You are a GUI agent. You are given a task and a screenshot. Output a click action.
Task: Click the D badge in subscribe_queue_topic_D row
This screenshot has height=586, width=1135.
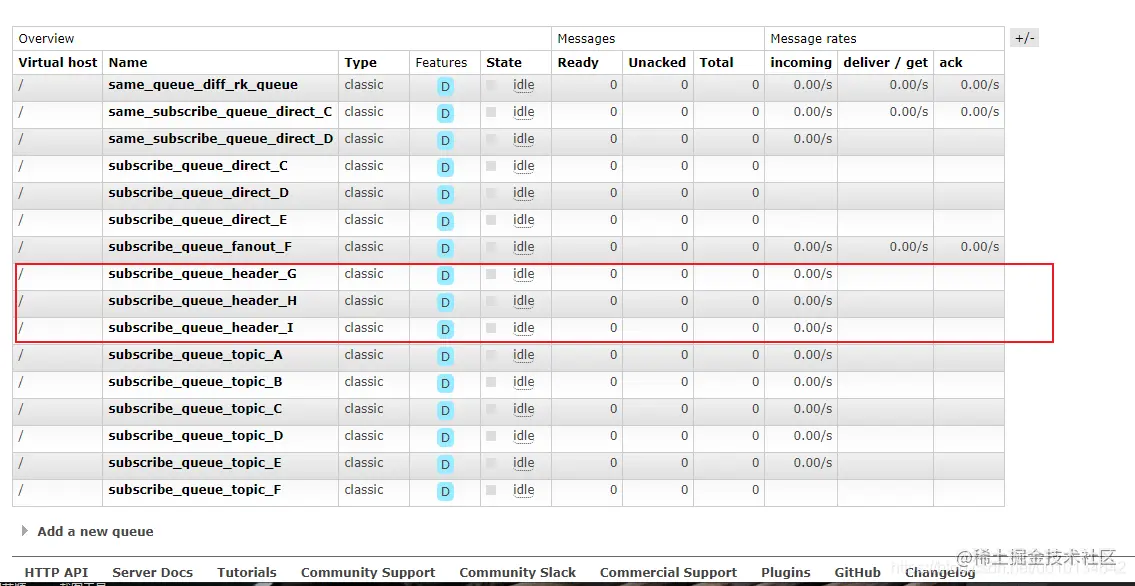(445, 438)
